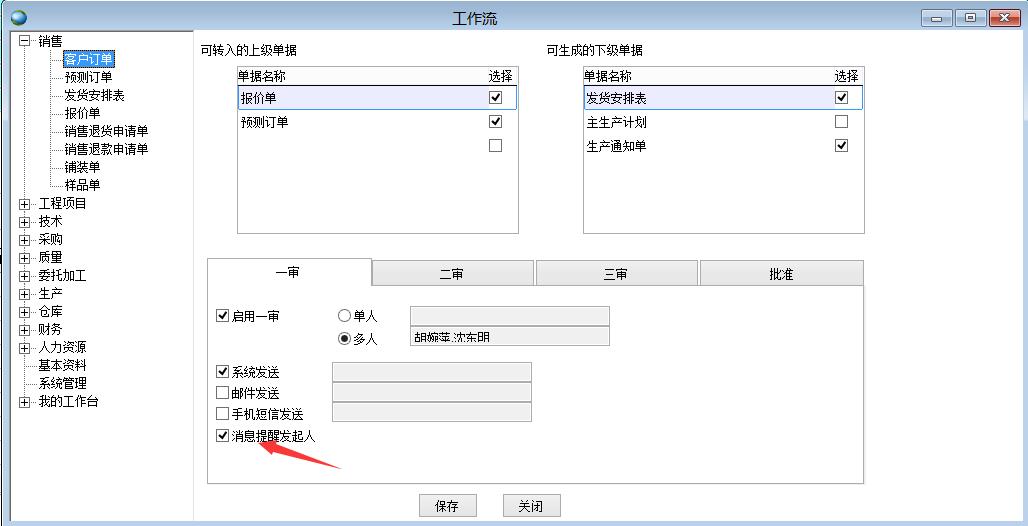The height and width of the screenshot is (526, 1028).
Task: Uncheck 消息提醒发起人 checkbox
Action: [223, 436]
